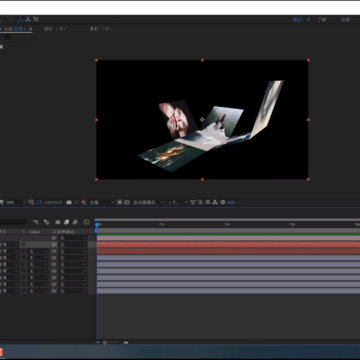Image resolution: width=360 pixels, height=360 pixels.
Task: Click the blue current-time indicator playhead
Action: [97, 225]
